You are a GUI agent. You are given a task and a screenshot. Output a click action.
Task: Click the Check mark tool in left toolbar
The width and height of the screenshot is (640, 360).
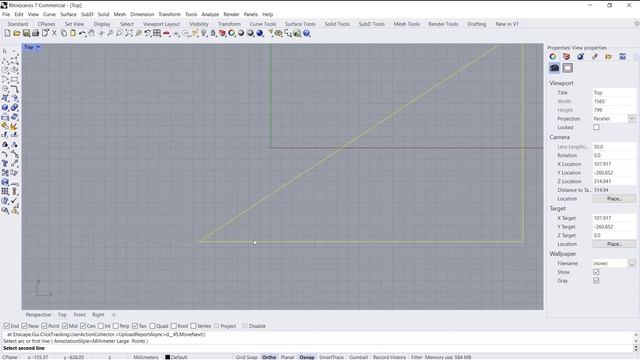(x=14, y=200)
